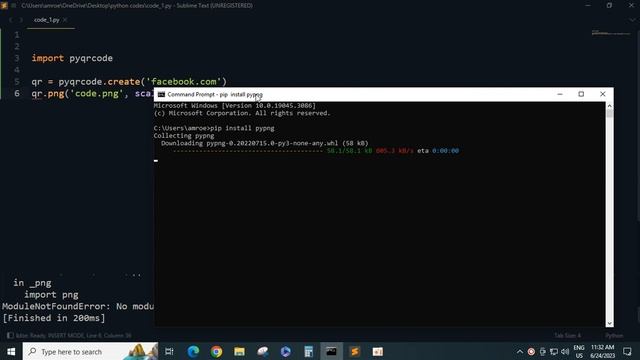Screen dimensions: 640x360
Task: Open the Calculator app in the taskbar
Action: [309, 351]
